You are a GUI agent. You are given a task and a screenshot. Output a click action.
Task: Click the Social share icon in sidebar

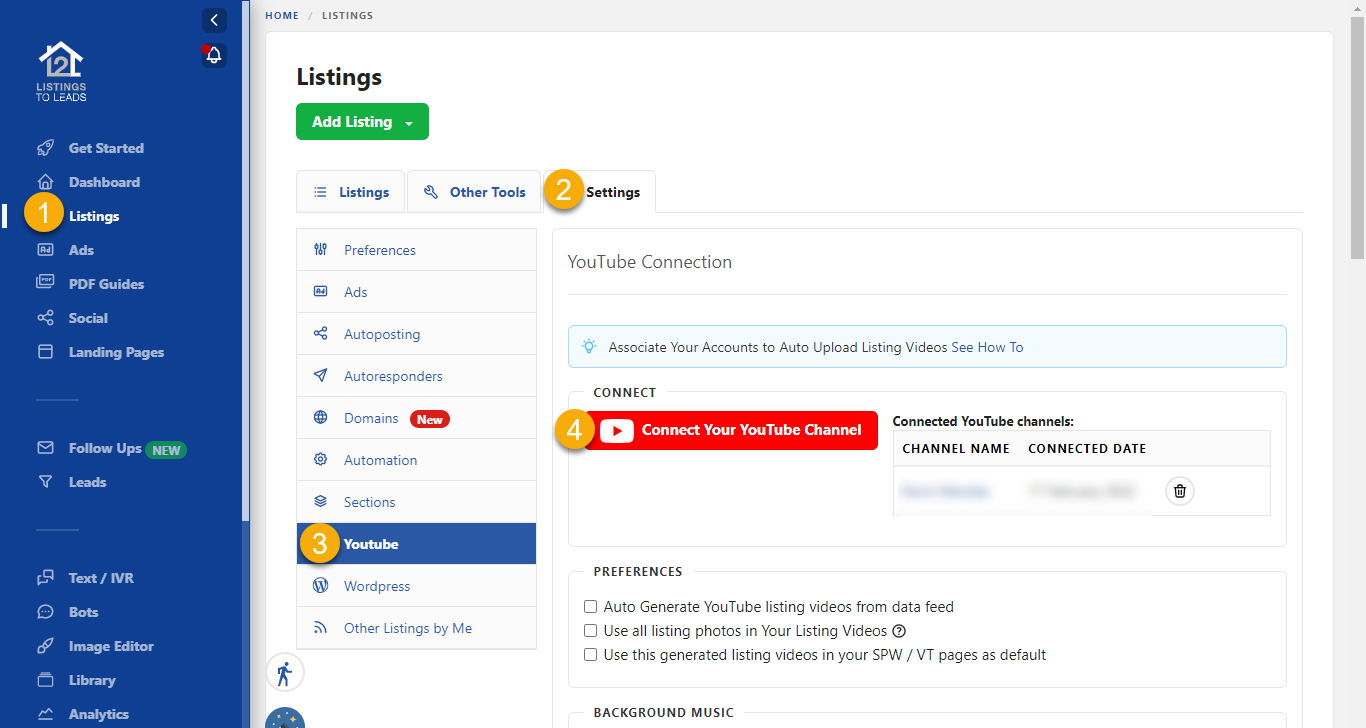pos(45,318)
